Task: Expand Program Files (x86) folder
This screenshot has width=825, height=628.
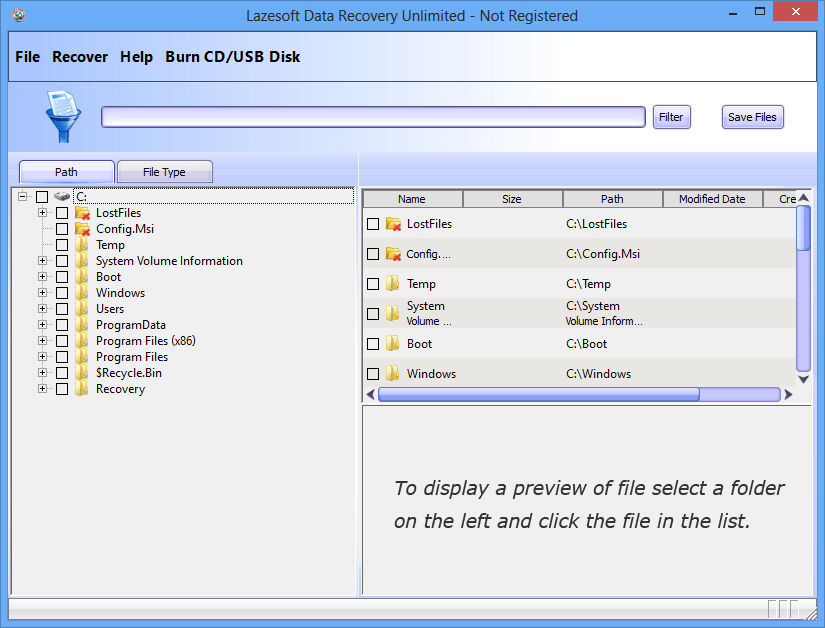Action: point(42,340)
